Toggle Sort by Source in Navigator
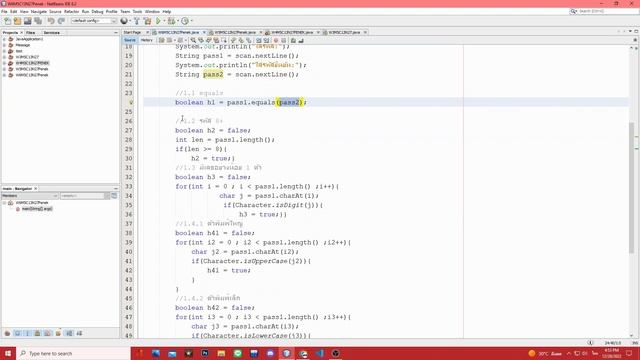 click(x=79, y=333)
